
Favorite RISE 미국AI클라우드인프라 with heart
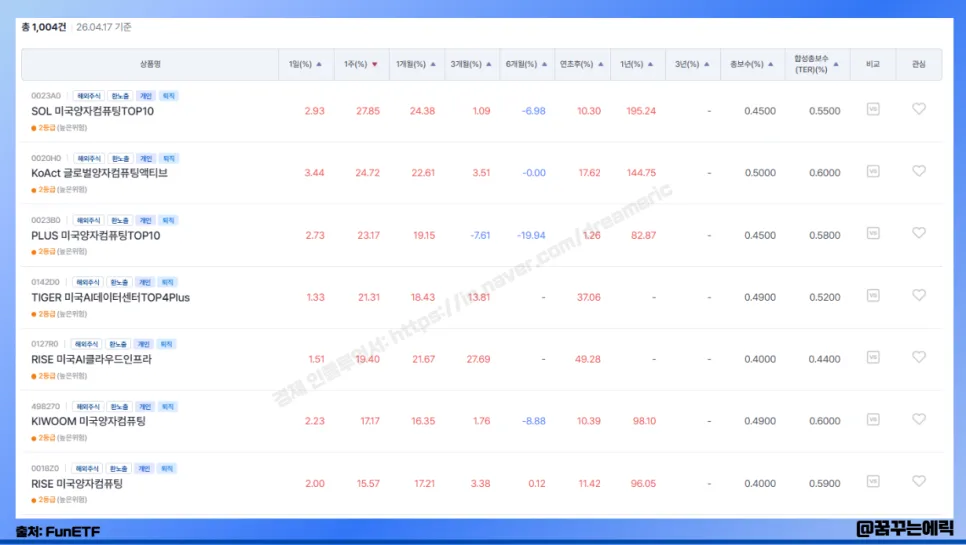(919, 357)
